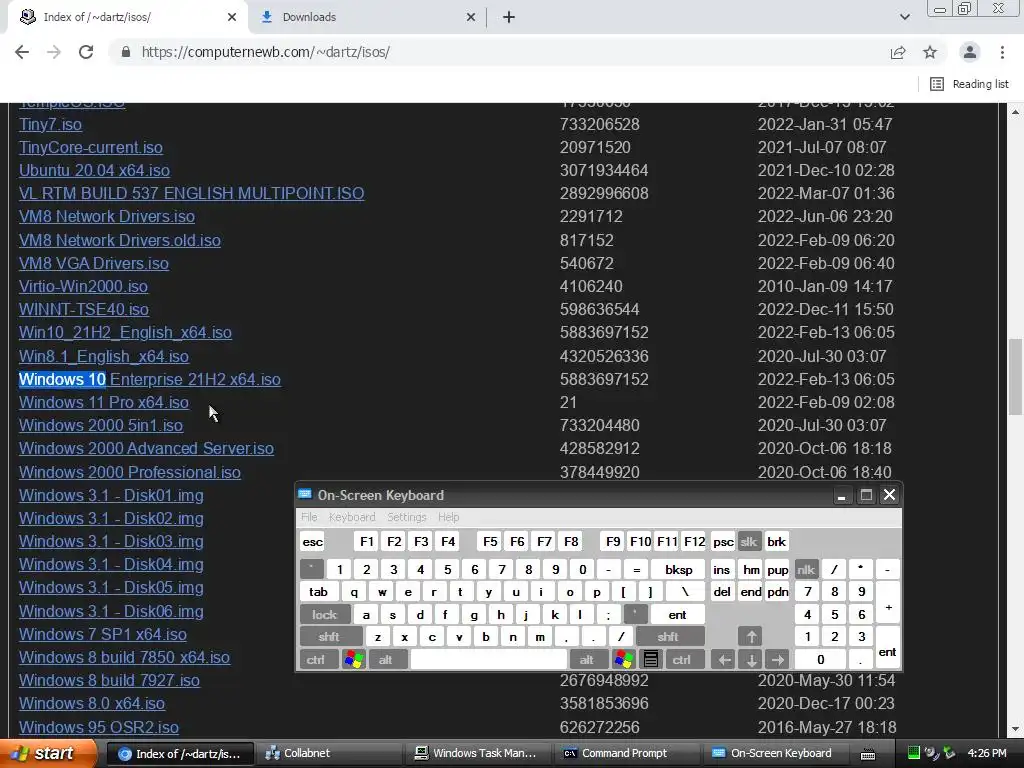This screenshot has height=768, width=1024.
Task: Click the down arrow key on keyboard
Action: tap(751, 660)
